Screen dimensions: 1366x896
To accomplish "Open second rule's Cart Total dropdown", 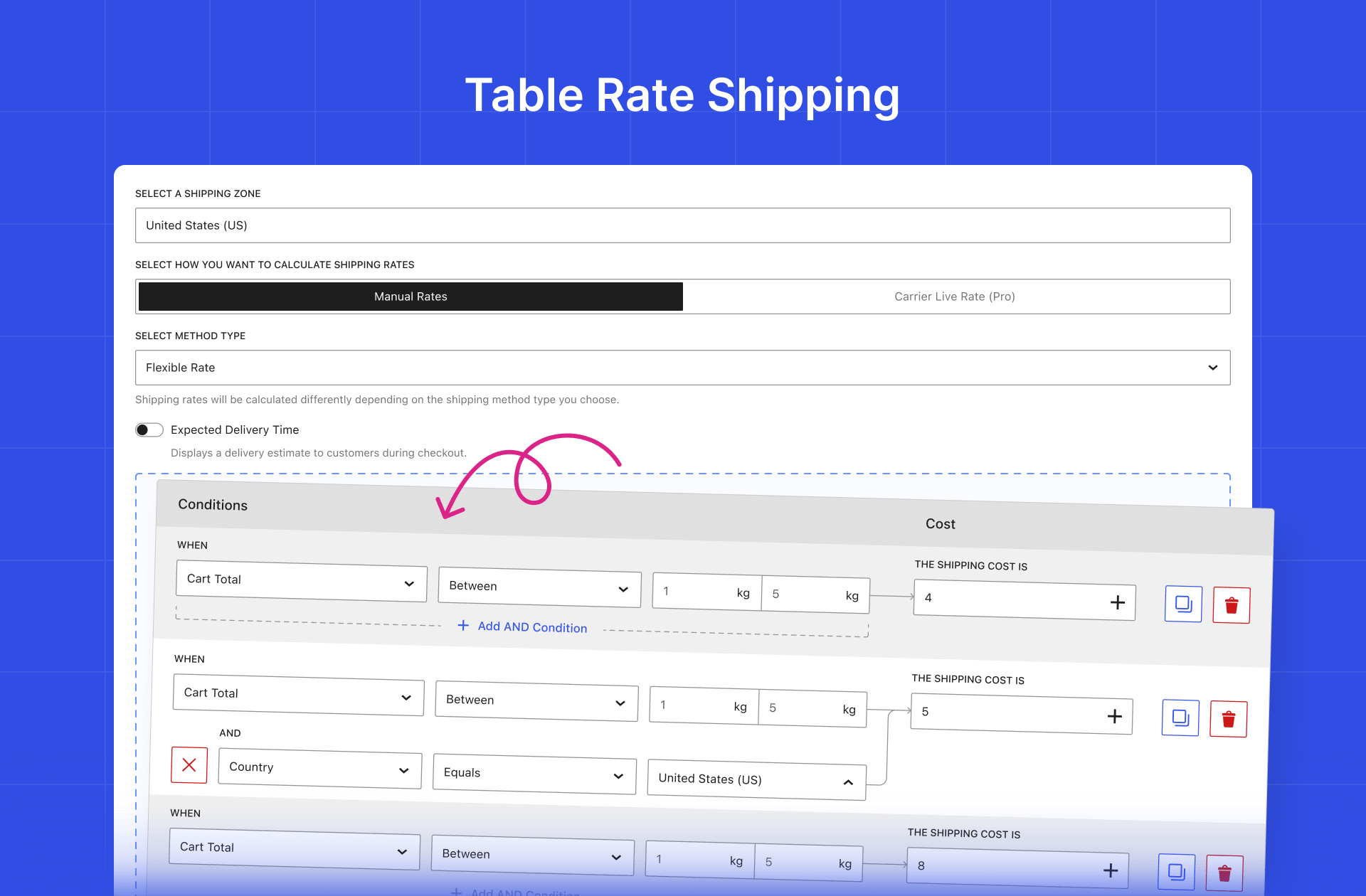I will point(299,695).
